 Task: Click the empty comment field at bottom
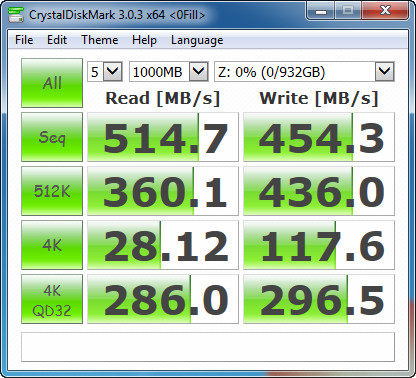coord(208,347)
